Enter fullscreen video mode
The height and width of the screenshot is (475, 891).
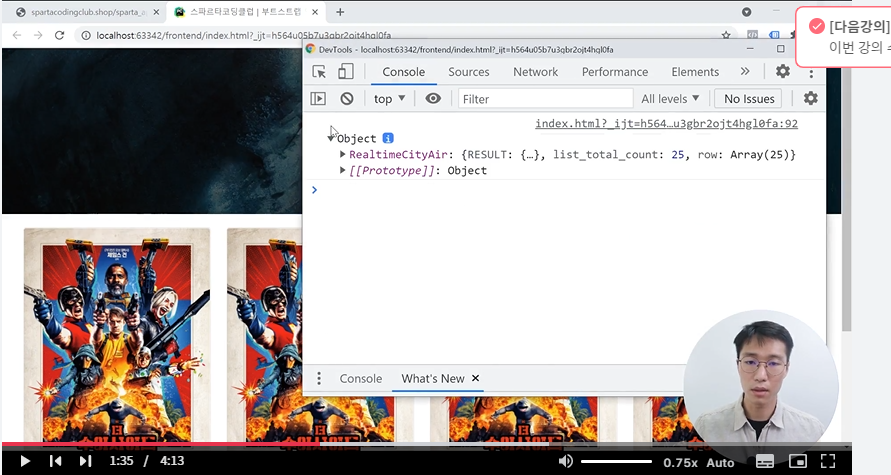pos(828,461)
